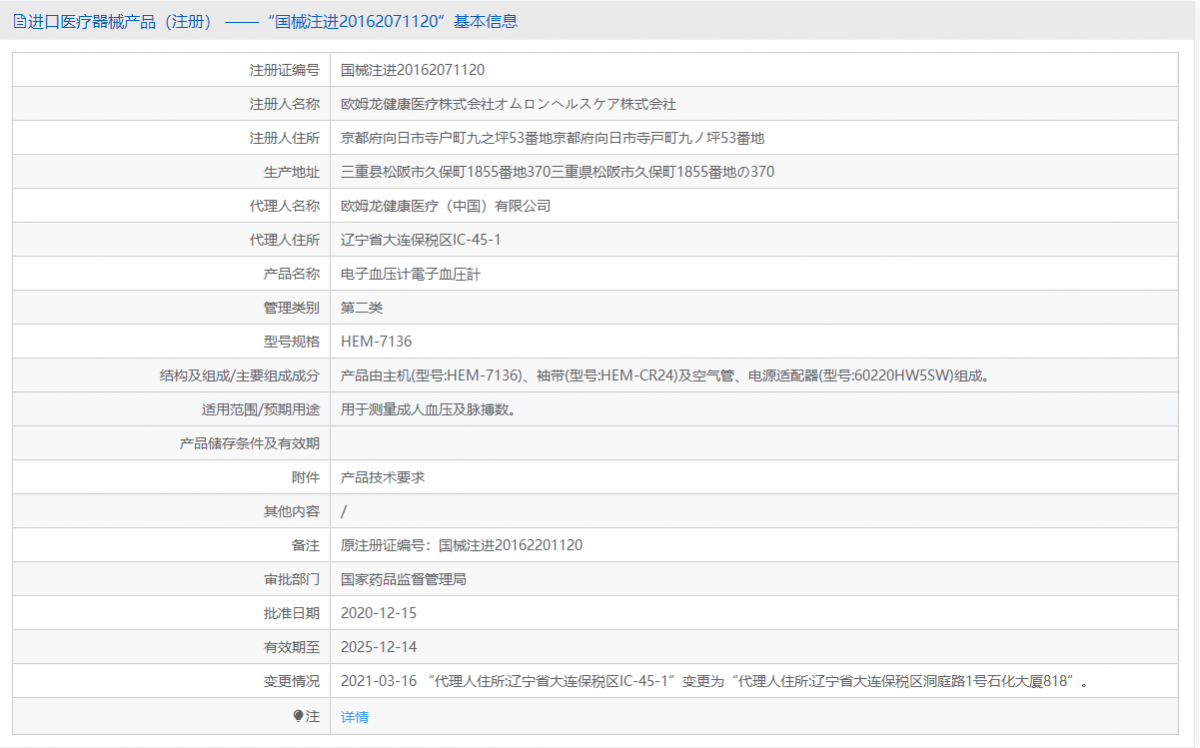Click the 有效期至 label
This screenshot has height=748, width=1200.
(x=292, y=648)
